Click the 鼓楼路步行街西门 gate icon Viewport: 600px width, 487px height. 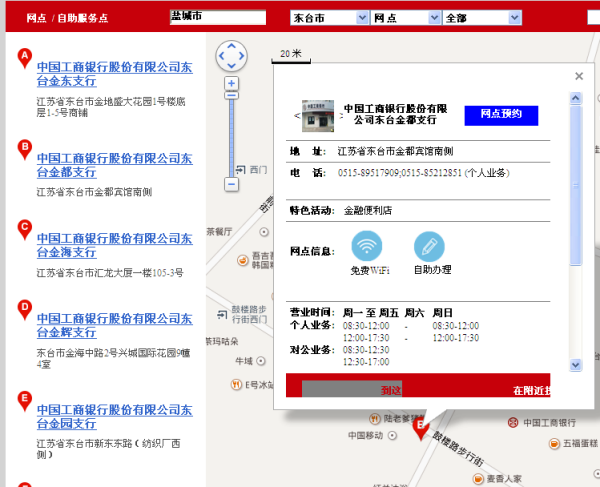pyautogui.click(x=222, y=314)
